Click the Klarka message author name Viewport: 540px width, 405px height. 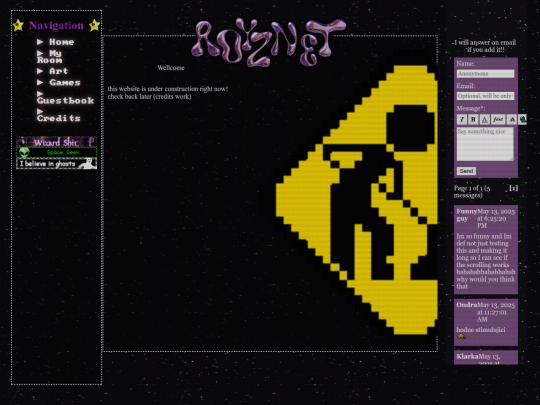(x=467, y=356)
